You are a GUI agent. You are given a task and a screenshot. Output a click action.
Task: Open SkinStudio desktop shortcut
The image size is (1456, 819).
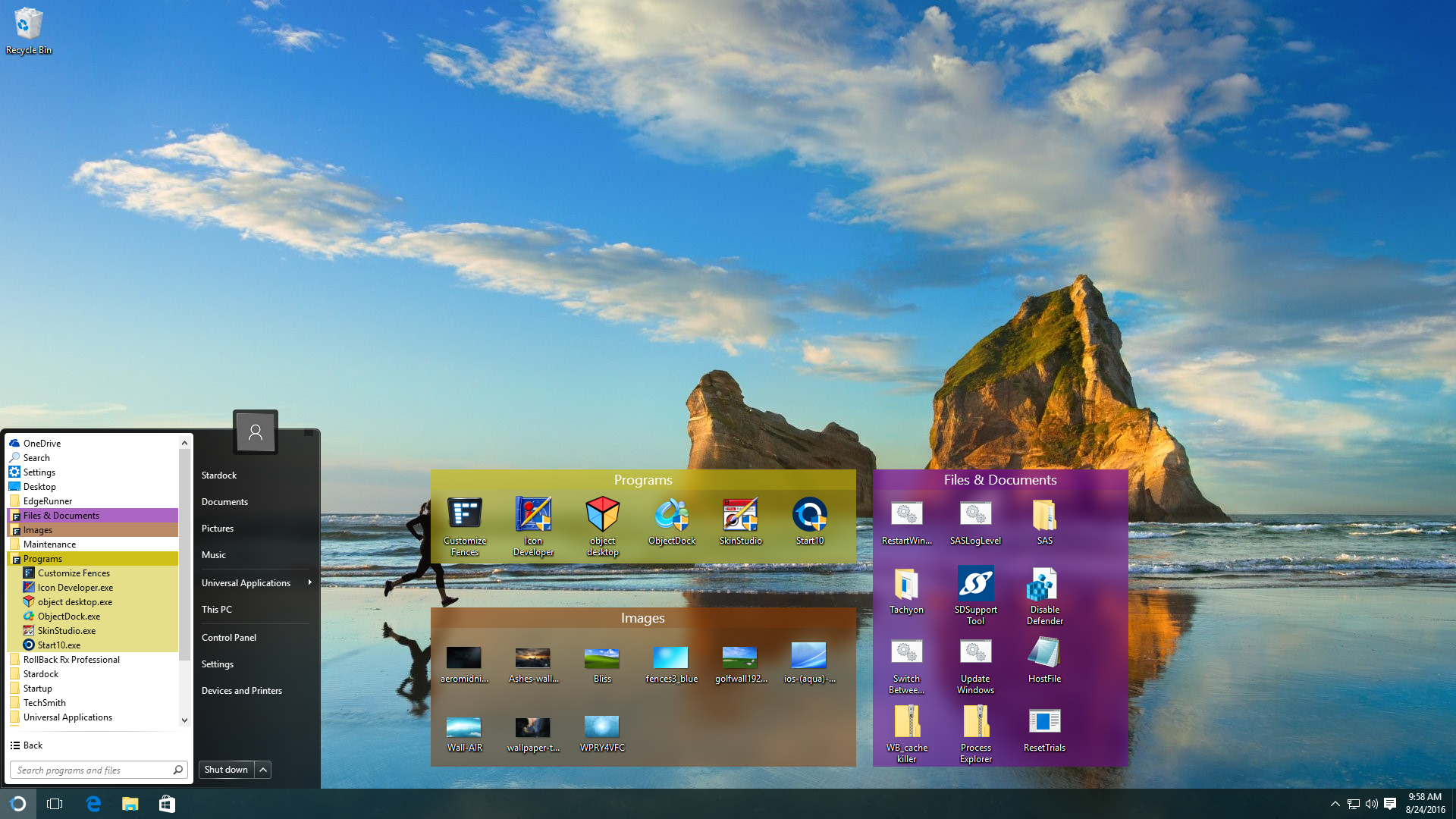(x=740, y=515)
